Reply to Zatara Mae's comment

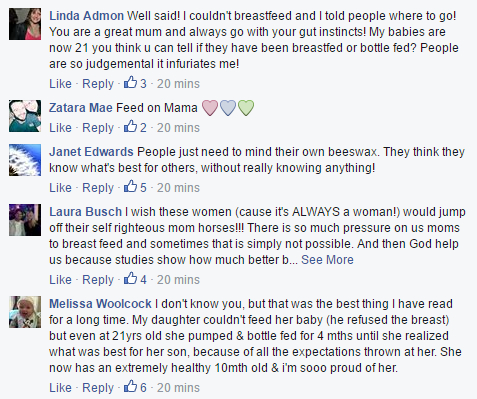(98, 128)
